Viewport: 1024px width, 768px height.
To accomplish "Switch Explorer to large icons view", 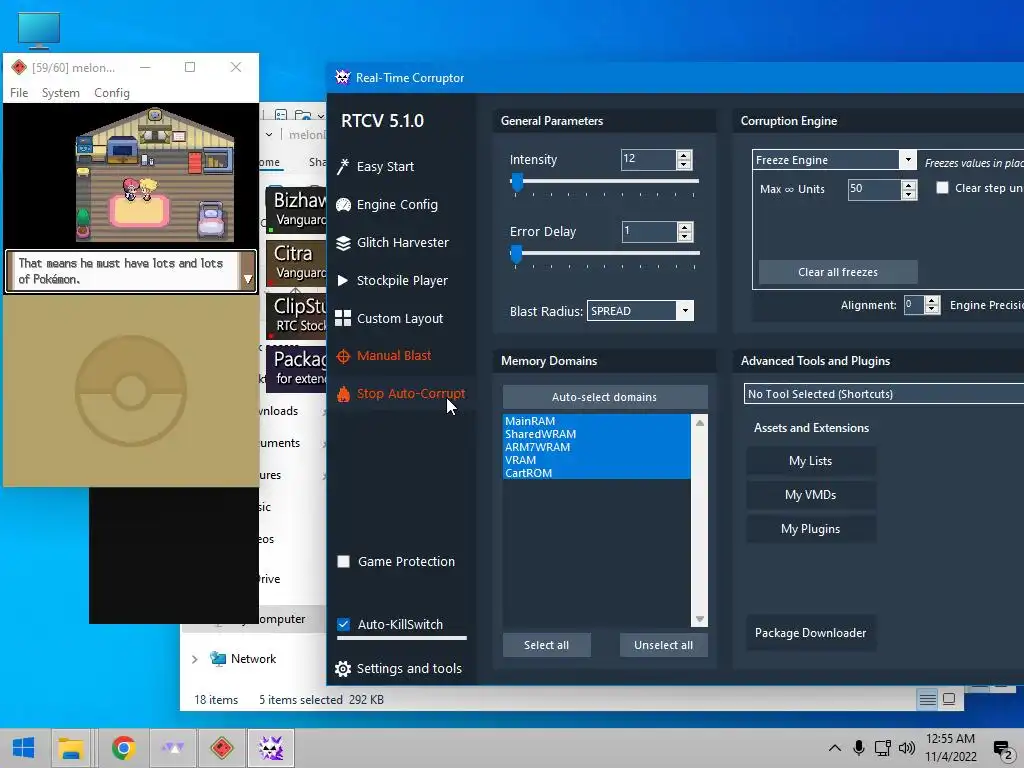I will (x=949, y=699).
